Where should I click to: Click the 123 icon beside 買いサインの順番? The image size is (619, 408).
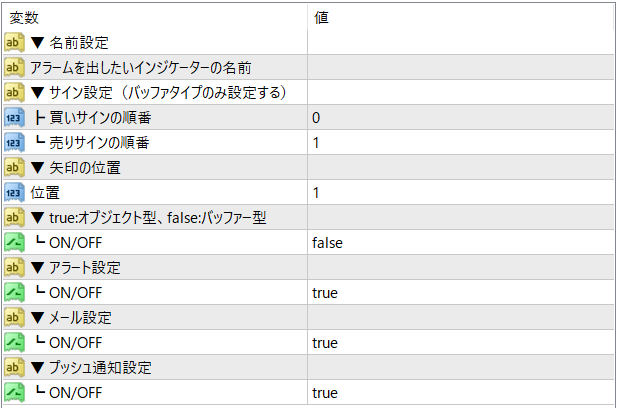(x=14, y=118)
